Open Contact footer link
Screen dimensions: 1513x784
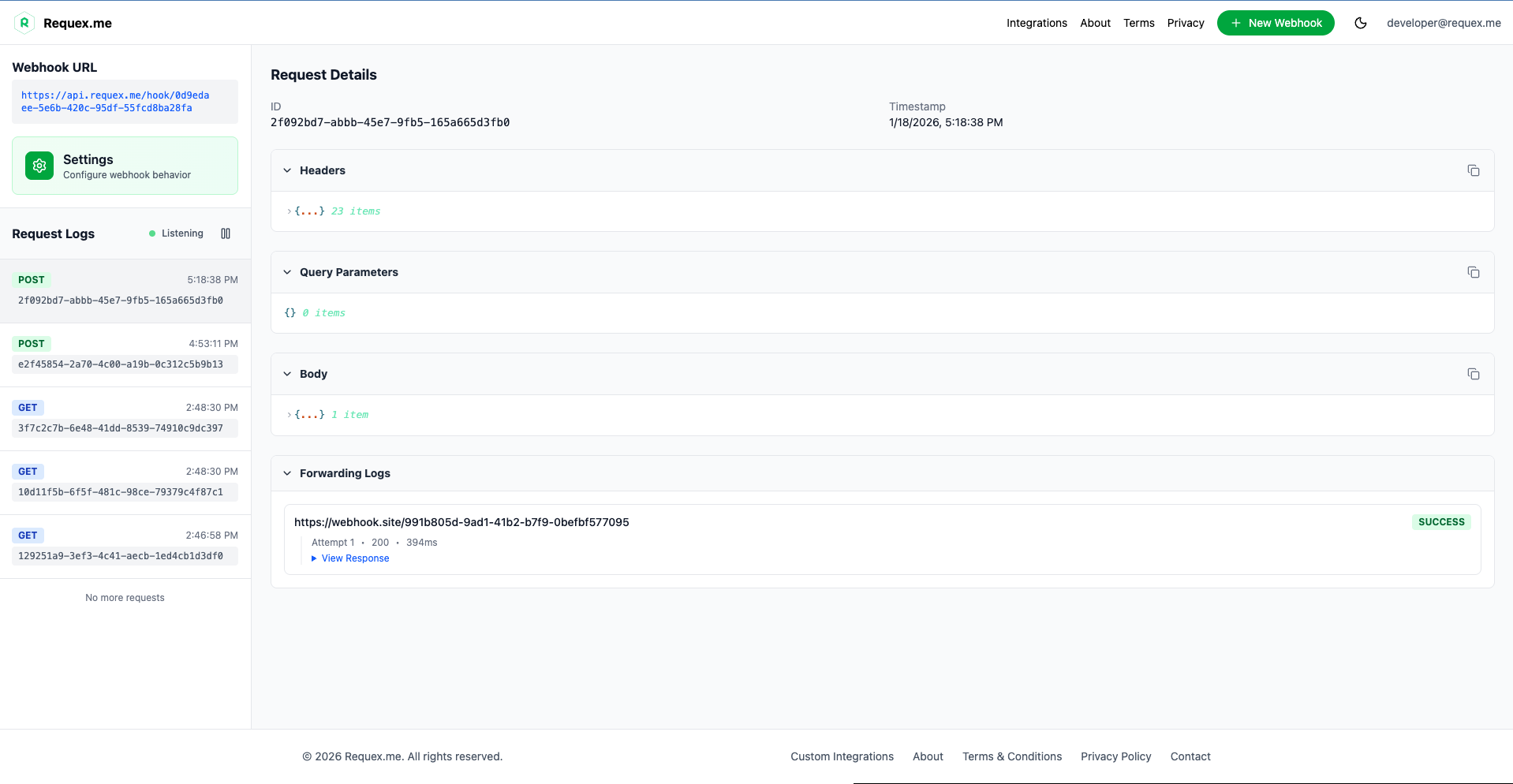(1190, 756)
